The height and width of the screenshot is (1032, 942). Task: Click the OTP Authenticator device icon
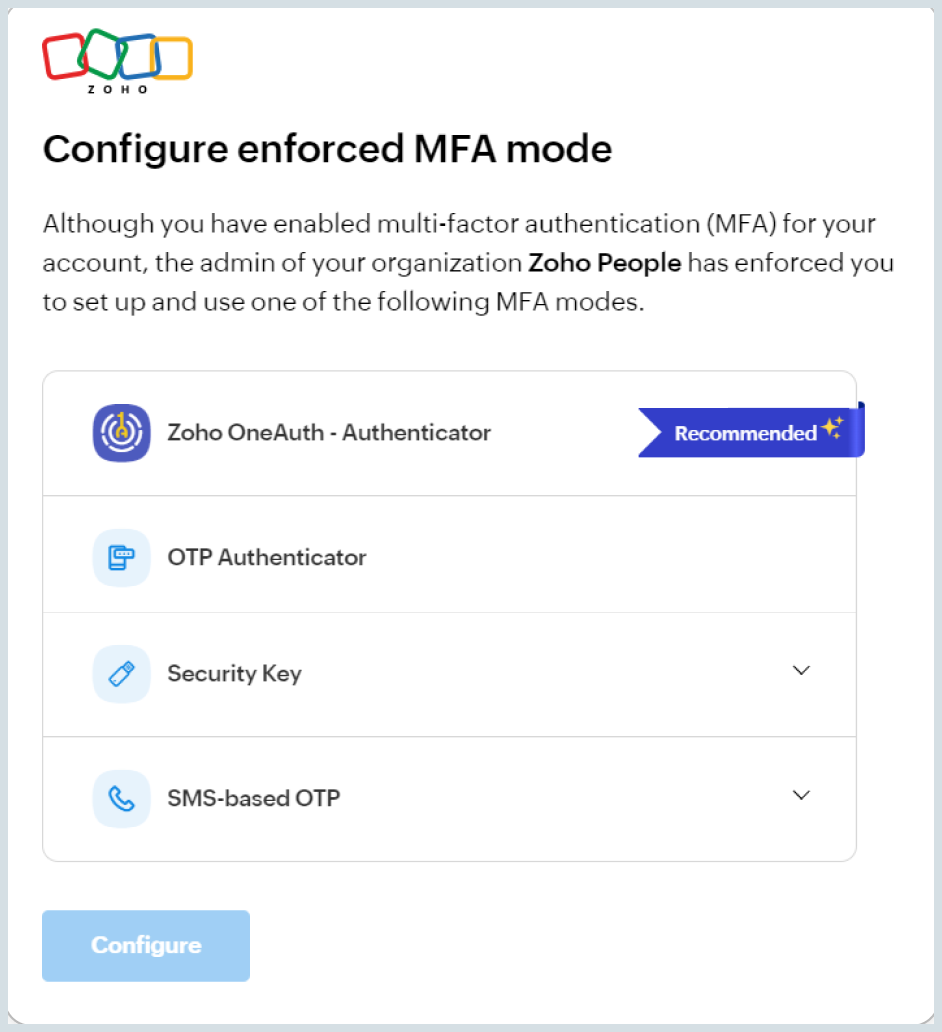tap(121, 557)
